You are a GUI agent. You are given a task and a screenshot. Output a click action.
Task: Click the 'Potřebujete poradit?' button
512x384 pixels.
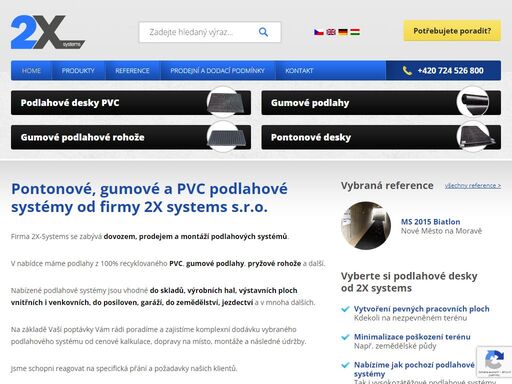[452, 31]
